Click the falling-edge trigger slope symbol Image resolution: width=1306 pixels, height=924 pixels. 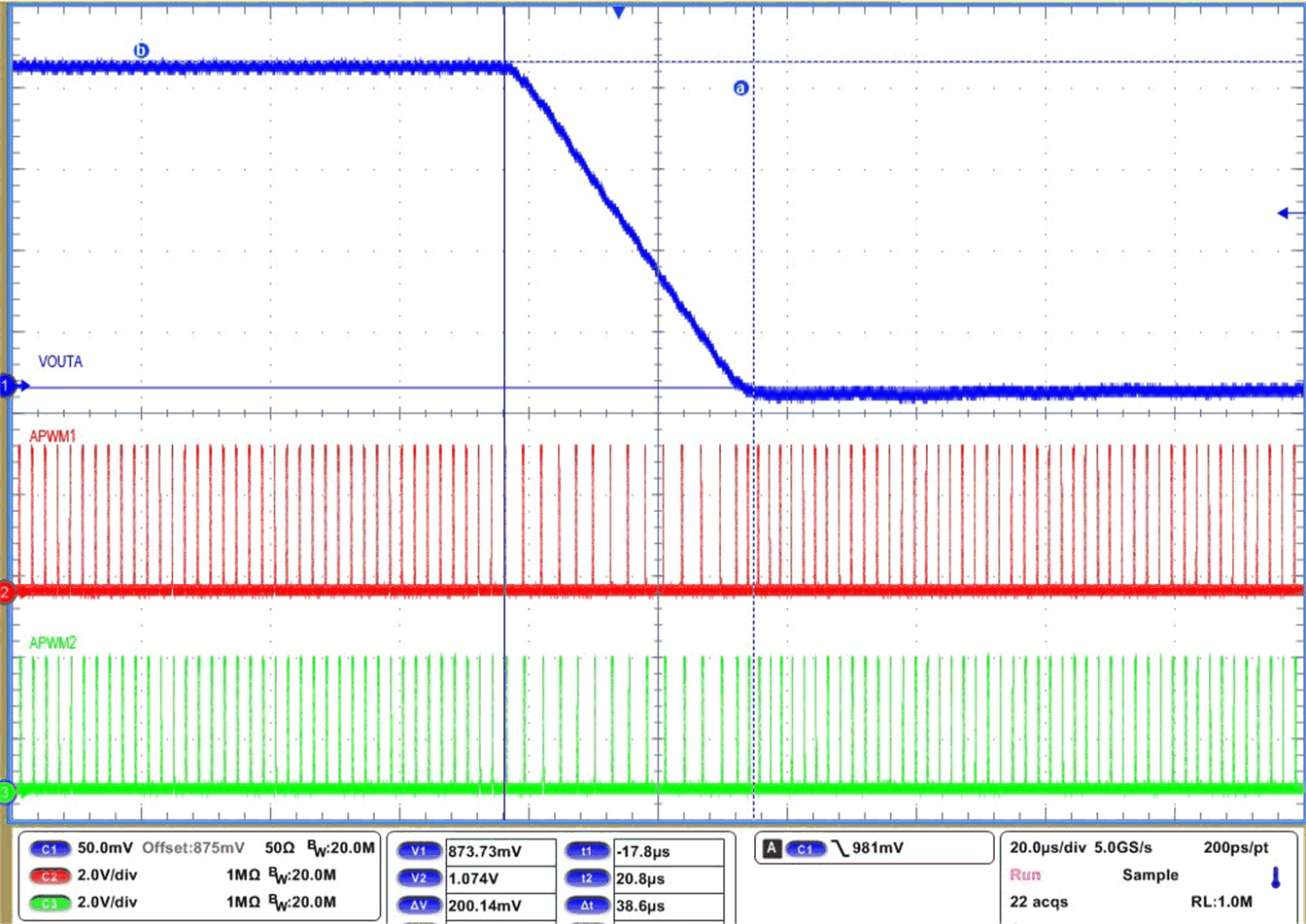[842, 848]
